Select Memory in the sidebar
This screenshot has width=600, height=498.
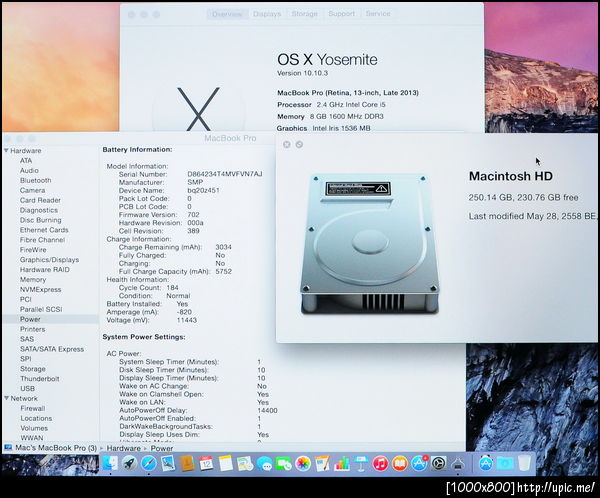tap(33, 279)
